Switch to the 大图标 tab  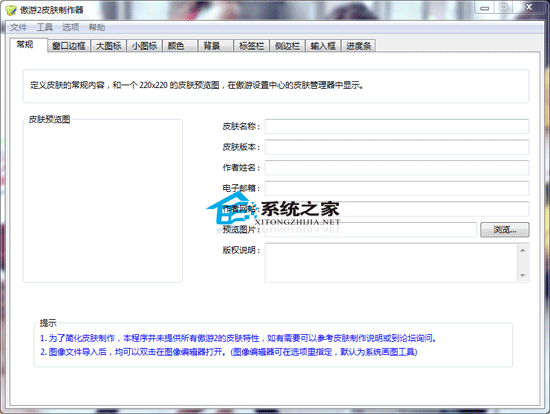(x=108, y=46)
